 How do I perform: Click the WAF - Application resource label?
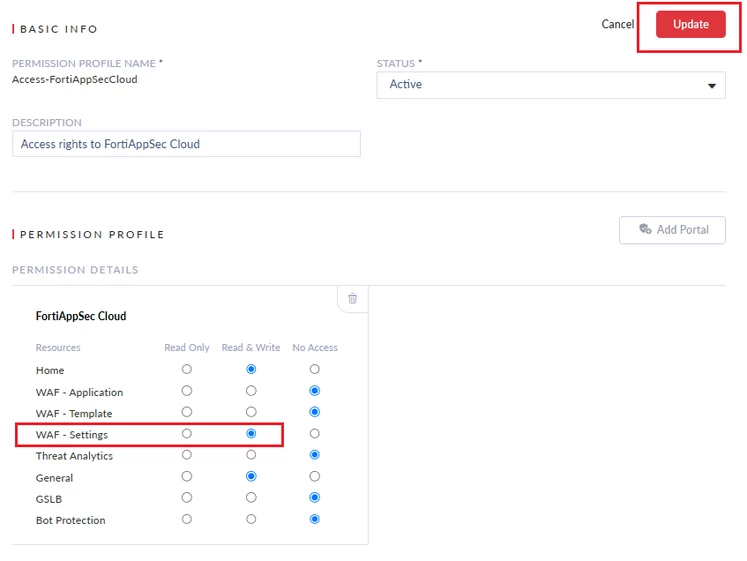coord(80,392)
